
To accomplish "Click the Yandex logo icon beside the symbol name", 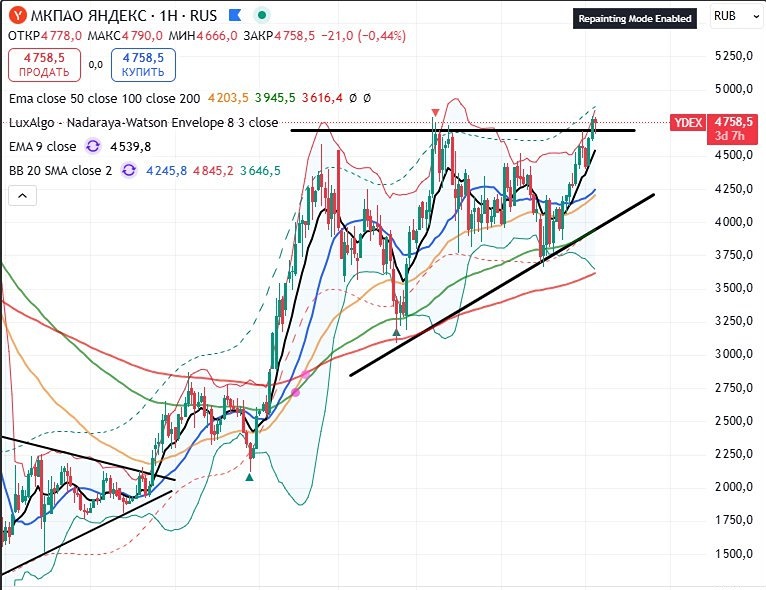I will 17,16.
